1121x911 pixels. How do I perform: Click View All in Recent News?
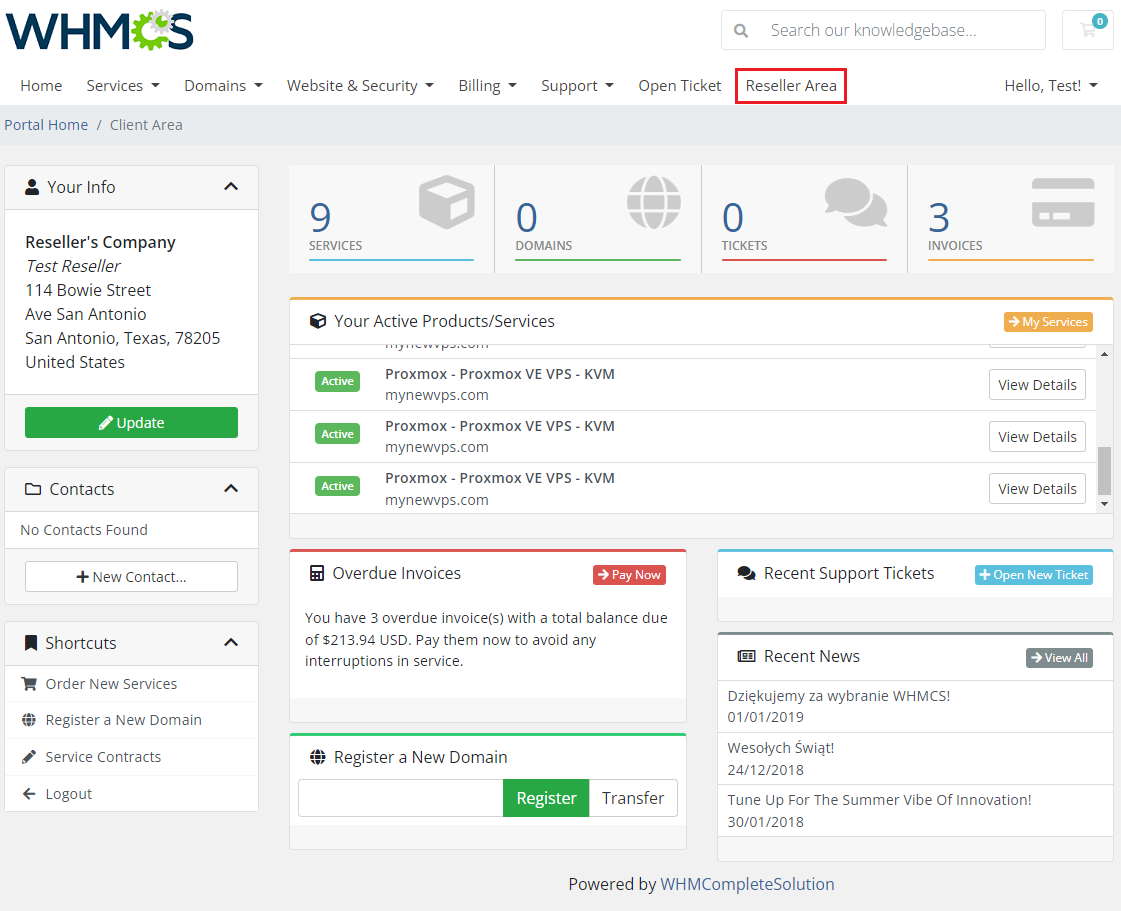[x=1060, y=658]
